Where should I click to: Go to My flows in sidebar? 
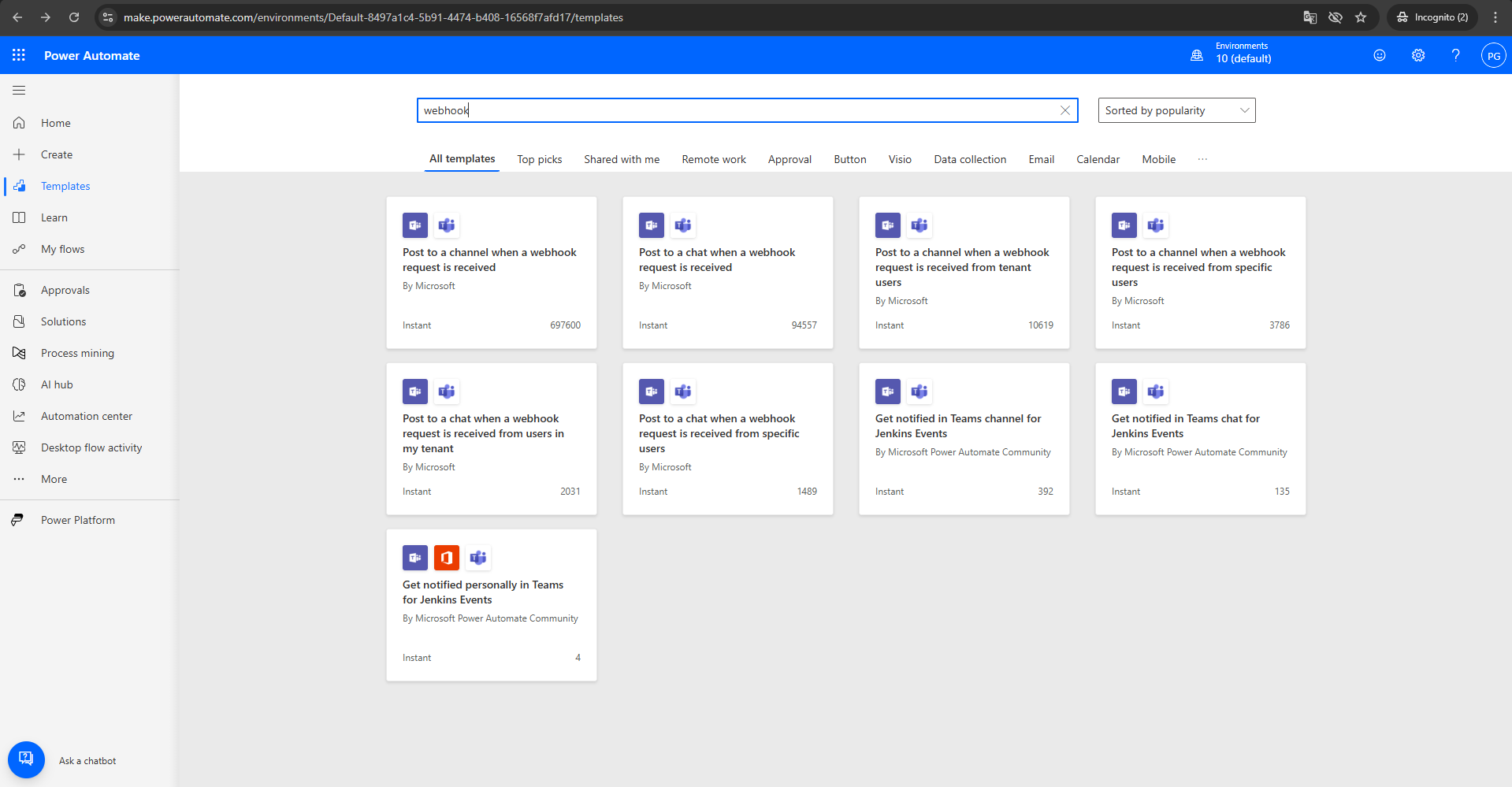[x=62, y=249]
